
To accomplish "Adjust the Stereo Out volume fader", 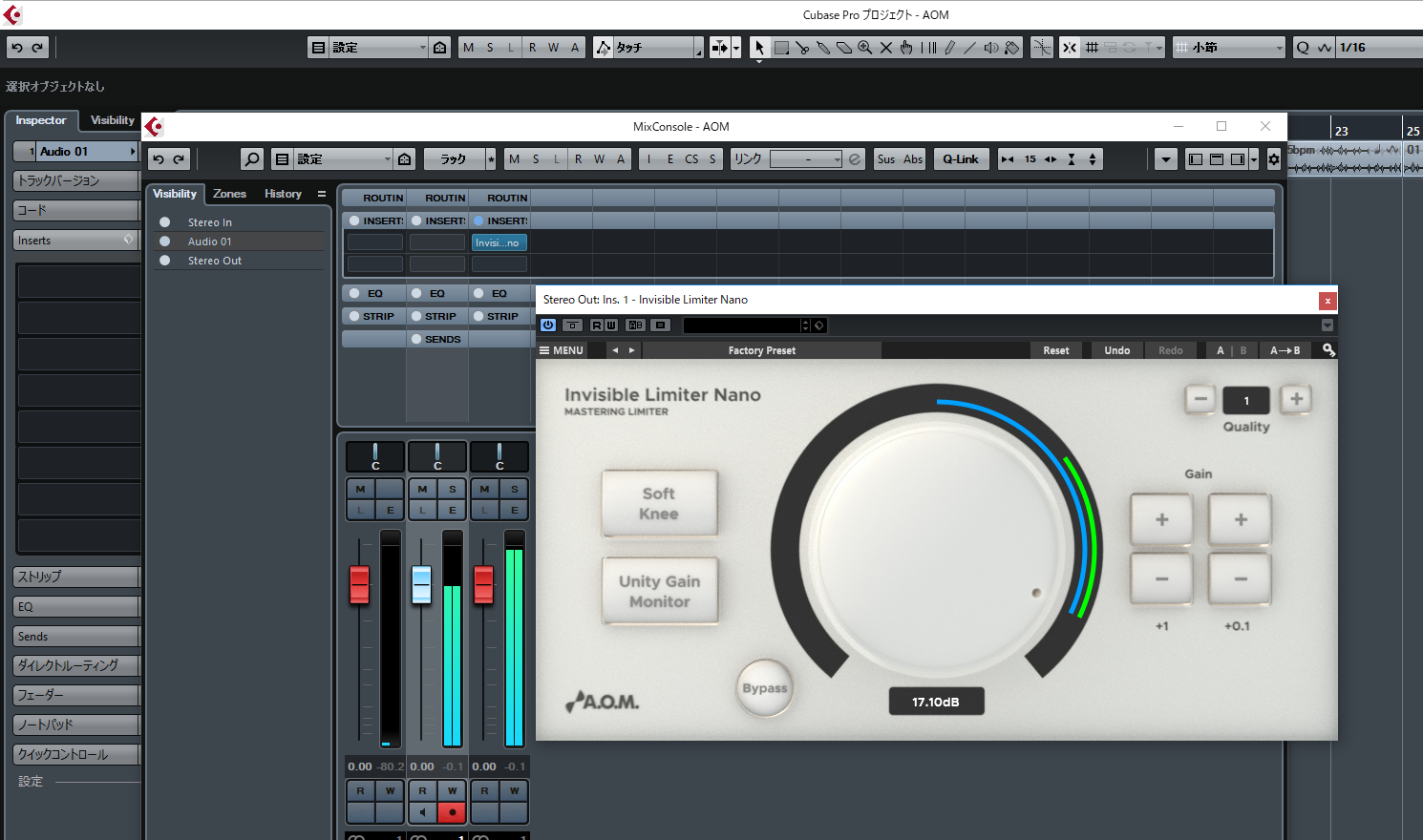I will pos(483,584).
